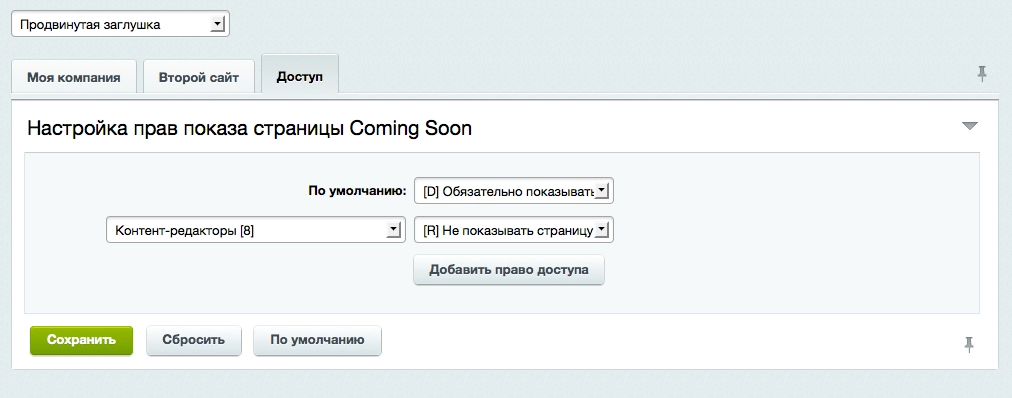Switch to the Моя компания tab

(74, 77)
